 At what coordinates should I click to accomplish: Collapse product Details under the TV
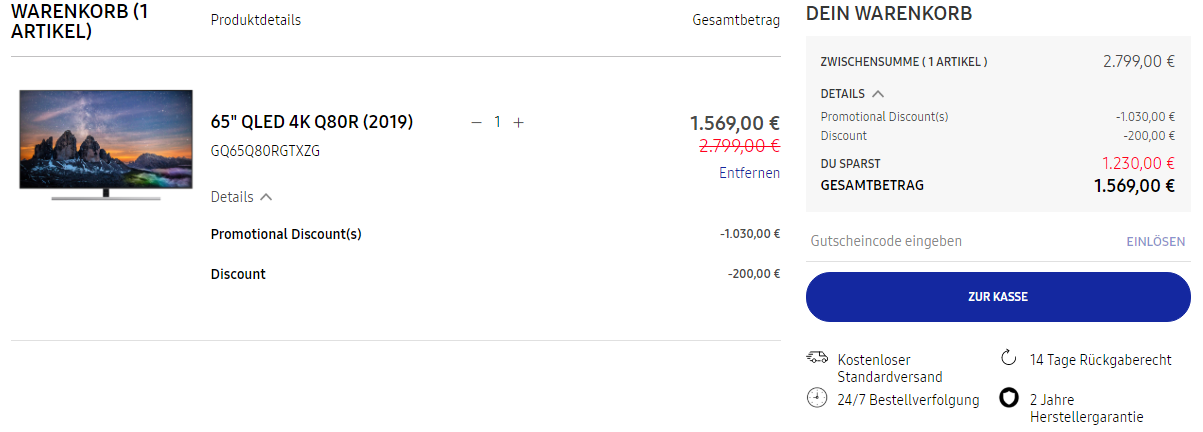click(241, 197)
